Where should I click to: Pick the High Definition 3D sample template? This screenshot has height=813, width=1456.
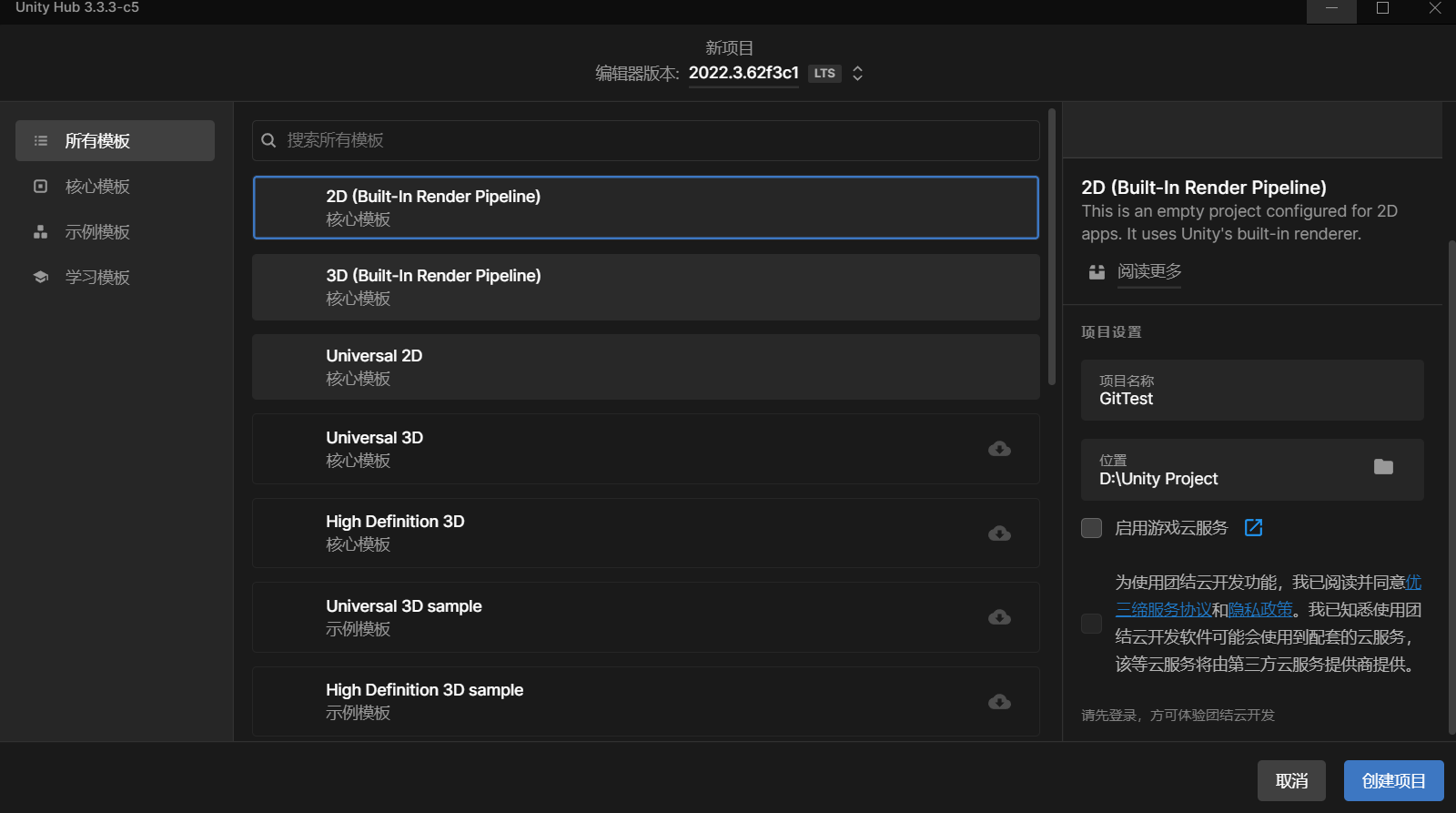(645, 701)
